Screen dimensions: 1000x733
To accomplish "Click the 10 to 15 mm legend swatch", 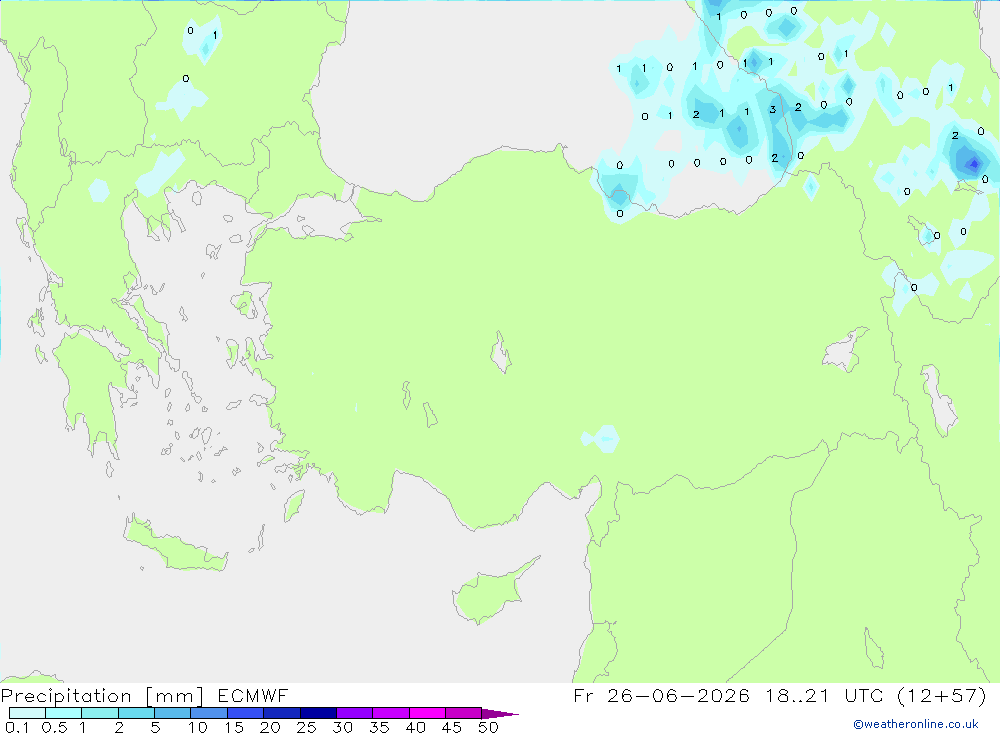I will [209, 713].
